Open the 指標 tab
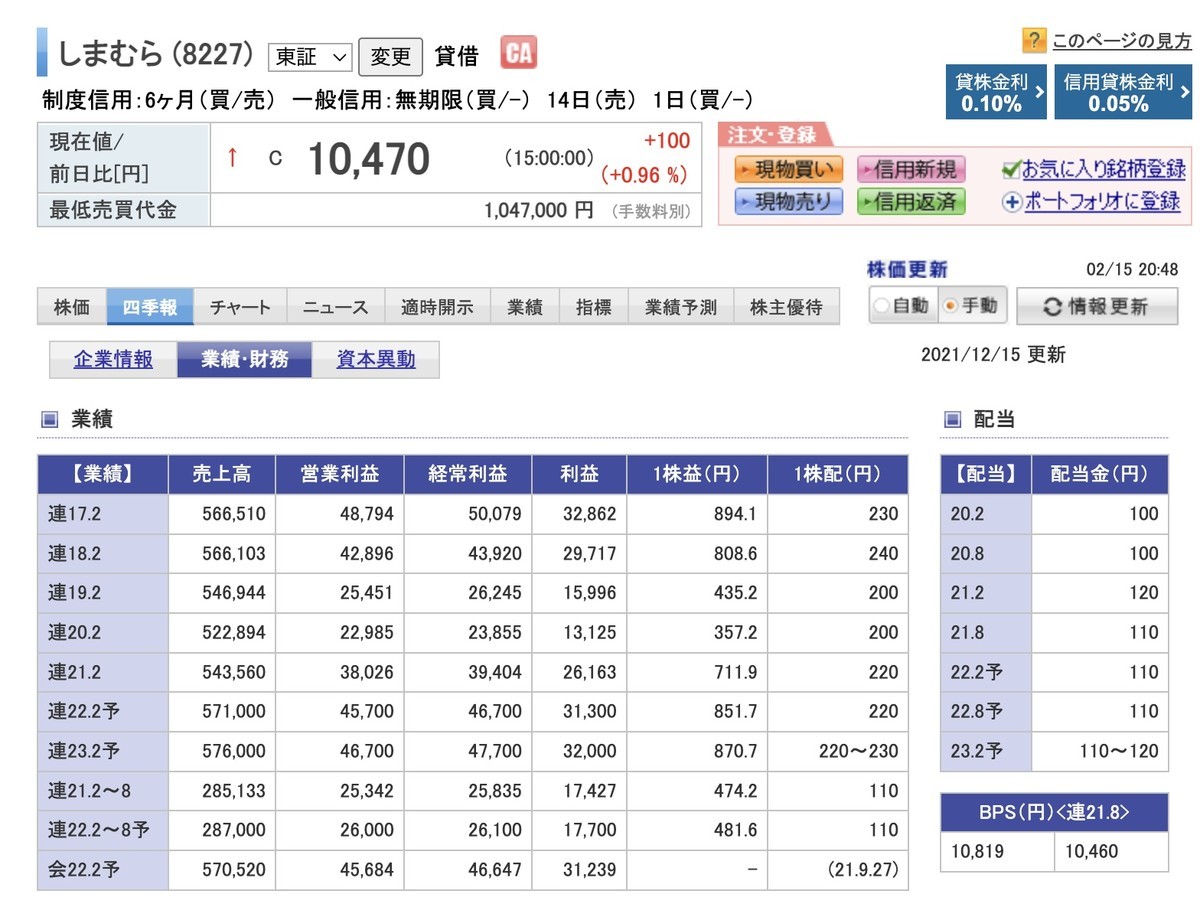The image size is (1200, 920). [594, 307]
